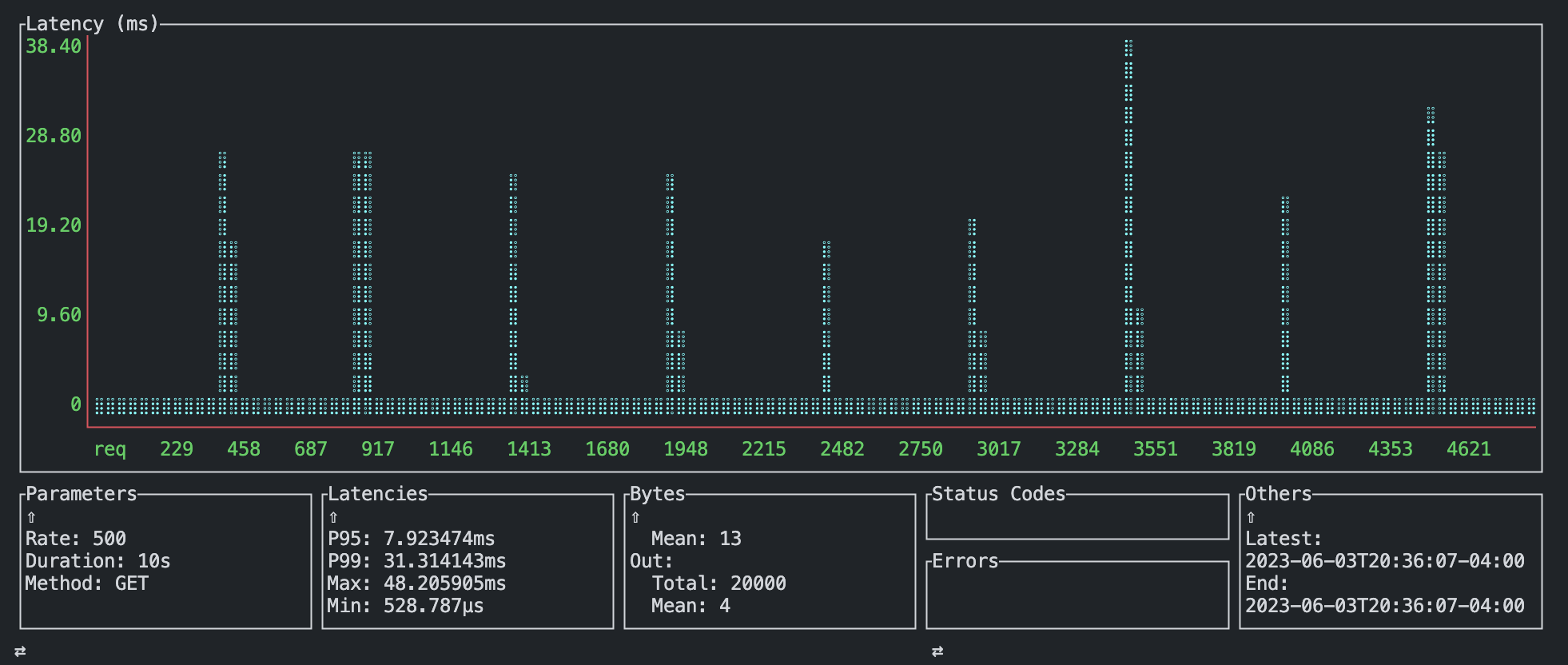
Task: Click the 2482 x-axis tick label
Action: tap(842, 449)
